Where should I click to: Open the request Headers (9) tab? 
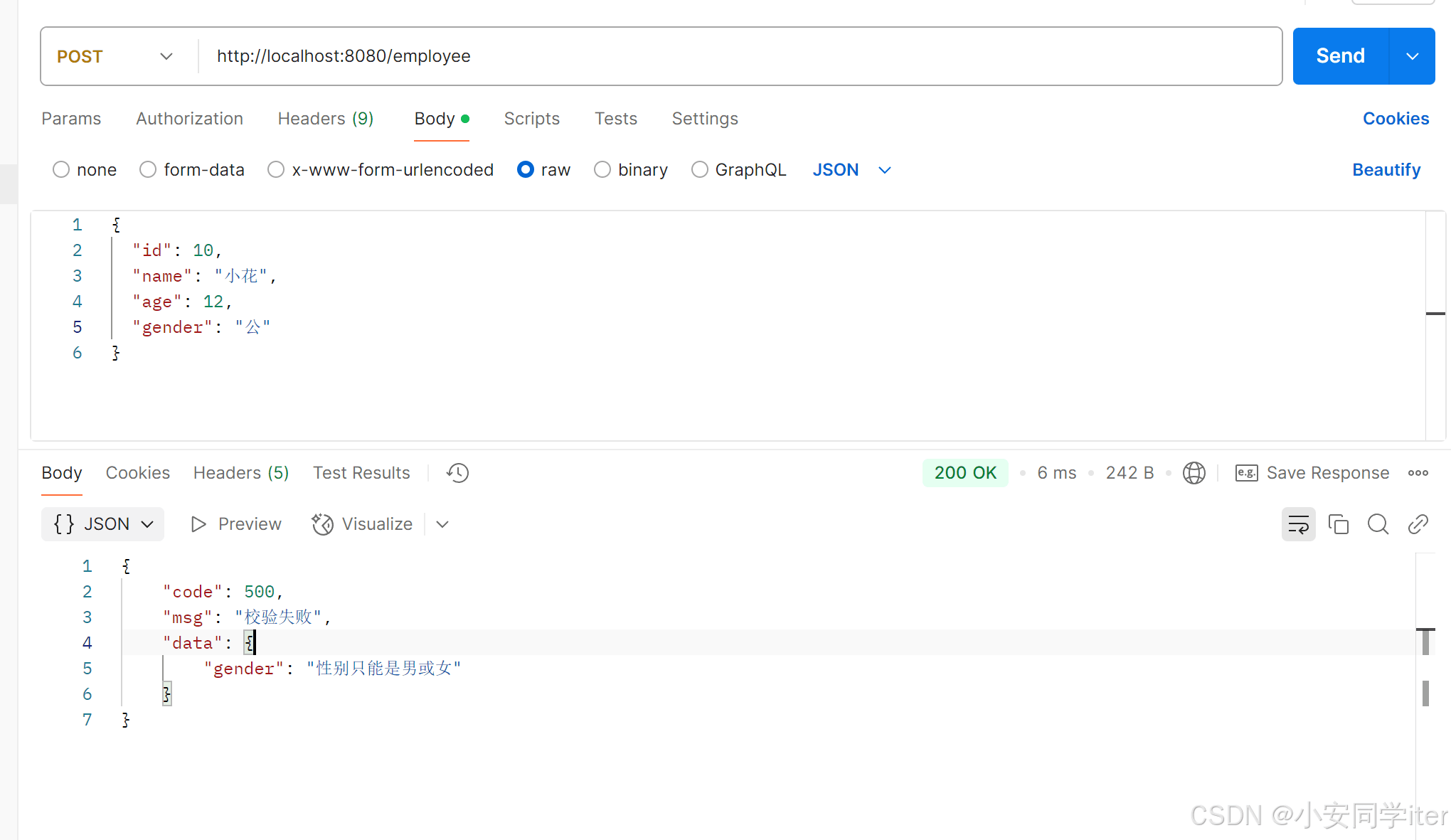click(x=326, y=119)
